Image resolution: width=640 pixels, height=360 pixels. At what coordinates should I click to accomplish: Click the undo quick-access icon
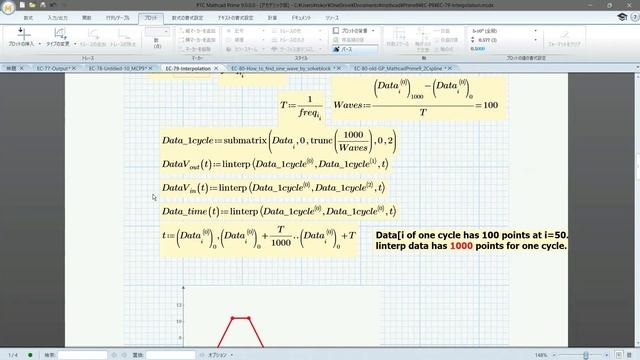53,5
